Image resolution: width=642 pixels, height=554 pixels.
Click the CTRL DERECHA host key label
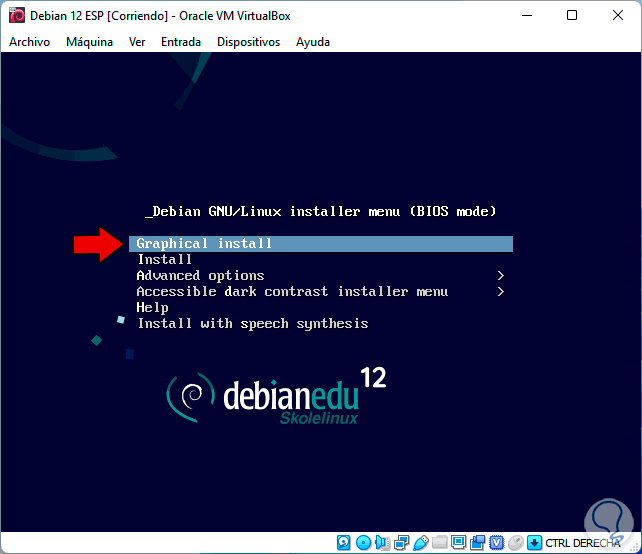click(583, 543)
